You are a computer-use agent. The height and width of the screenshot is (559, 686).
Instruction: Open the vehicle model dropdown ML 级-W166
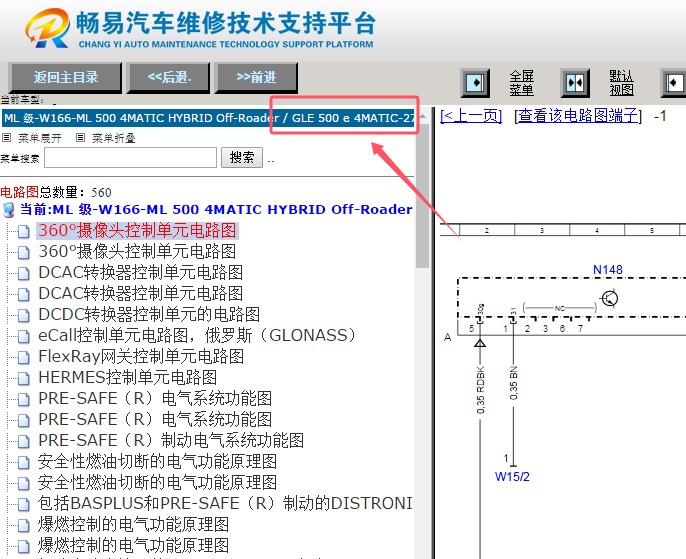[209, 118]
